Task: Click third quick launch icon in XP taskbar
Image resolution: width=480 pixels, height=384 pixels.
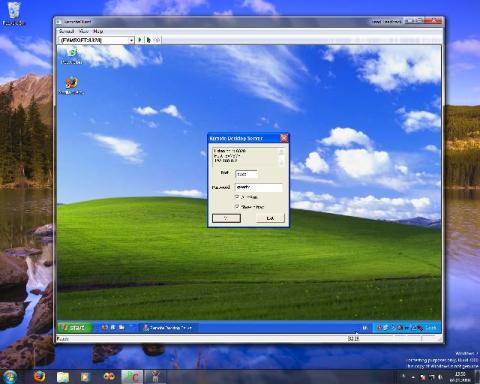Action: pyautogui.click(x=122, y=328)
